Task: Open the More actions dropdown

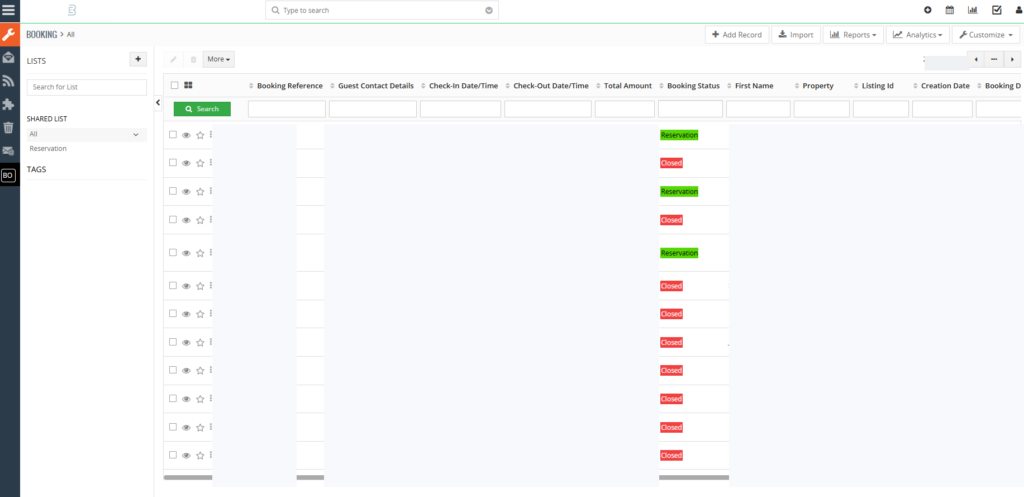Action: pyautogui.click(x=219, y=59)
